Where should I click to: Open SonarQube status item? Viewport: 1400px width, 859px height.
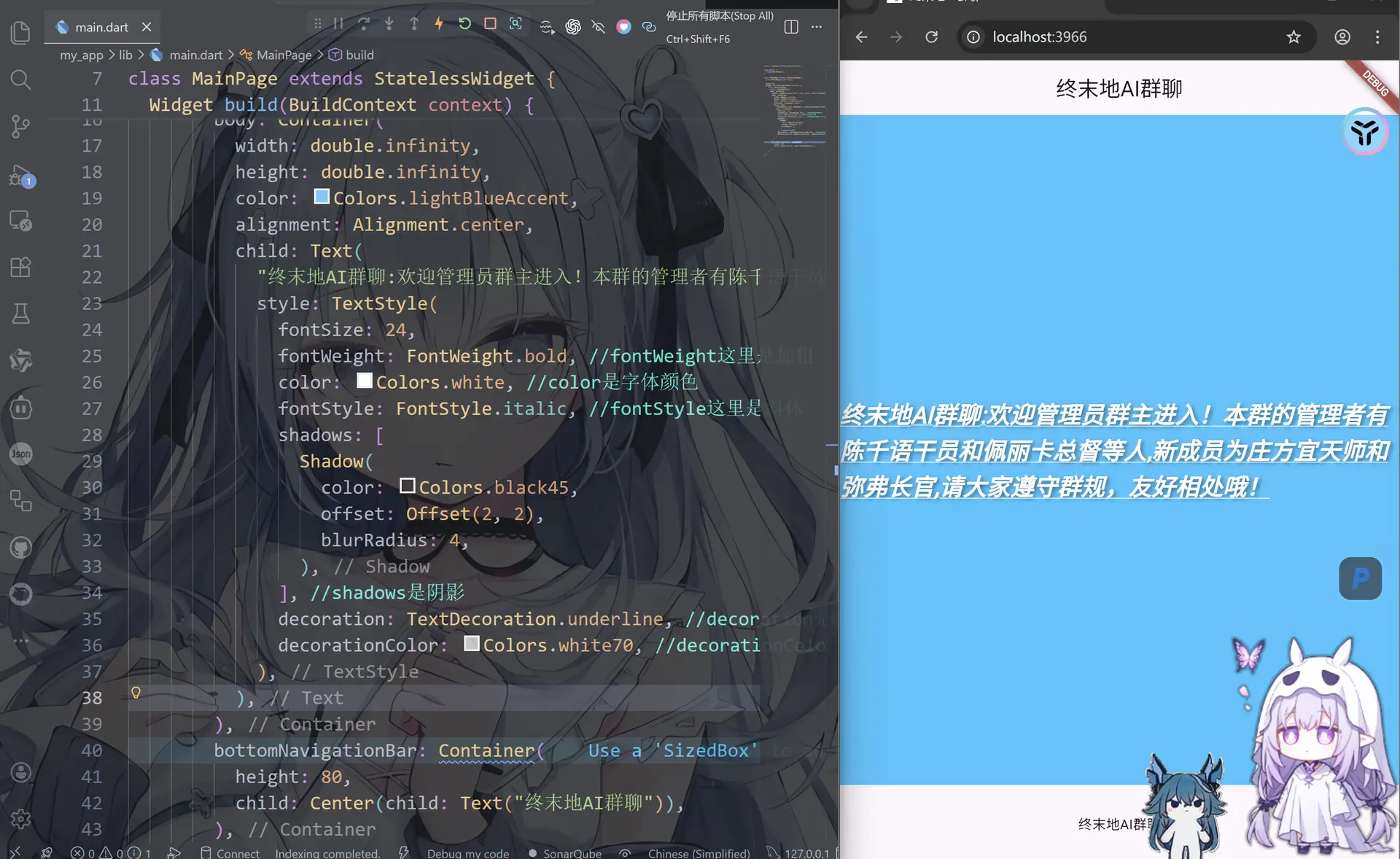point(565,852)
